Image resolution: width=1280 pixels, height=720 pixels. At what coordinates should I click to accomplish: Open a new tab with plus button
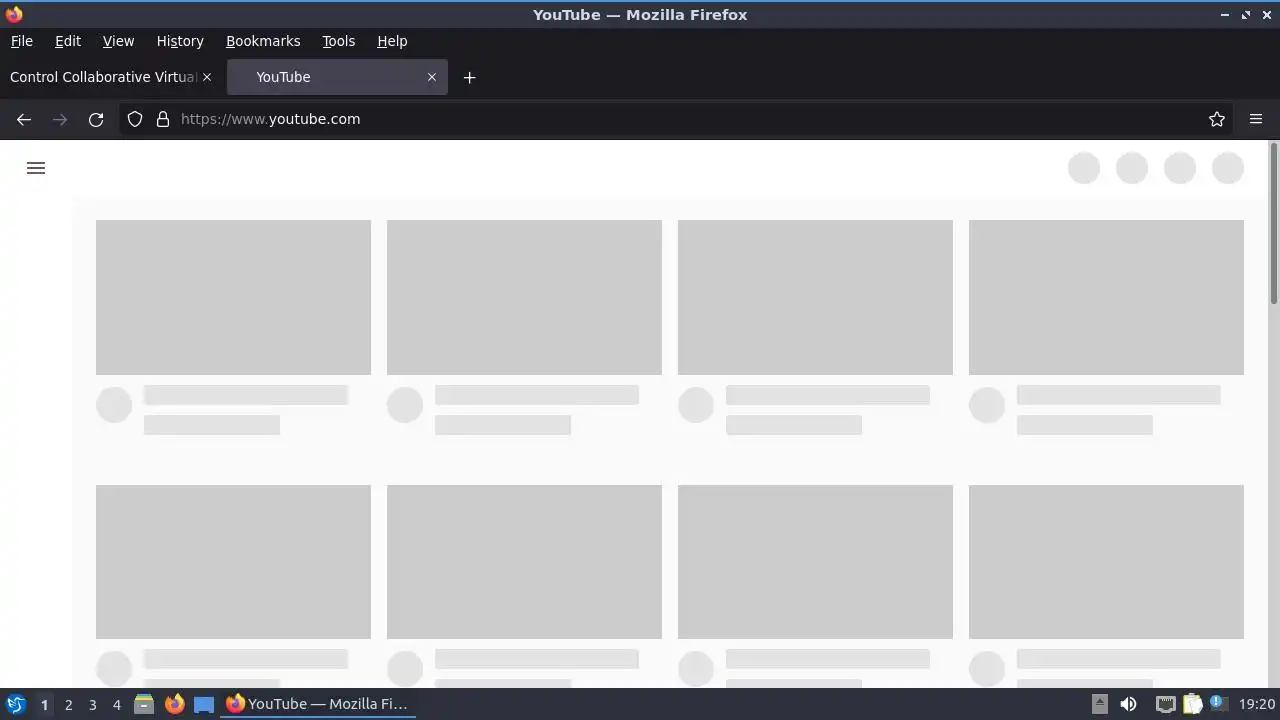(469, 77)
